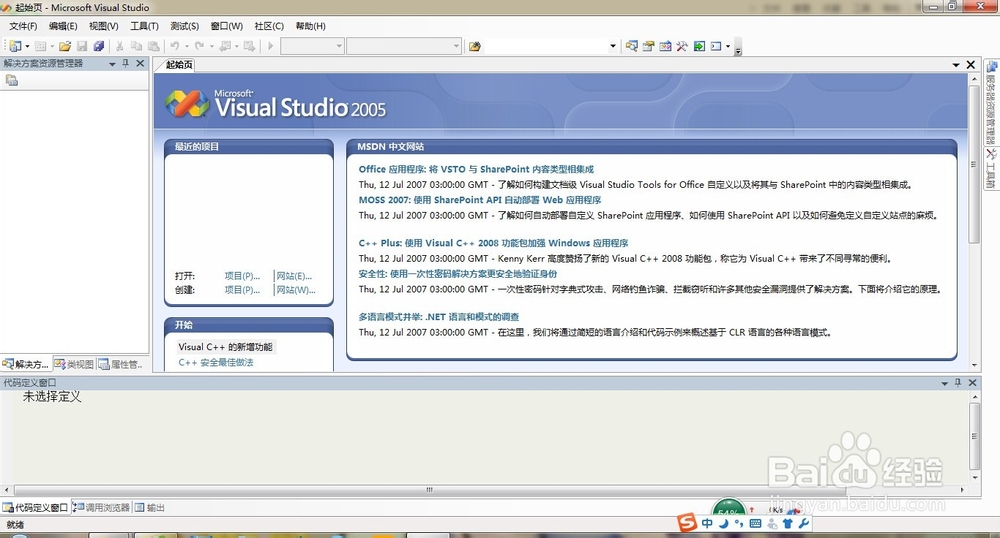Expand the Add New Item dropdown arrow

[52, 46]
